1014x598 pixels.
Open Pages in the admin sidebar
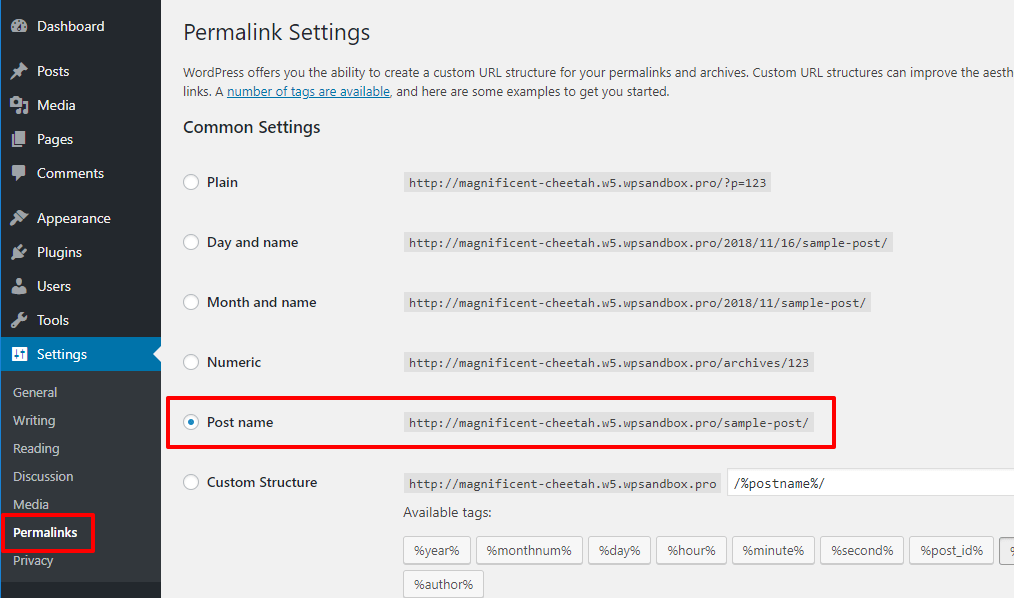55,139
